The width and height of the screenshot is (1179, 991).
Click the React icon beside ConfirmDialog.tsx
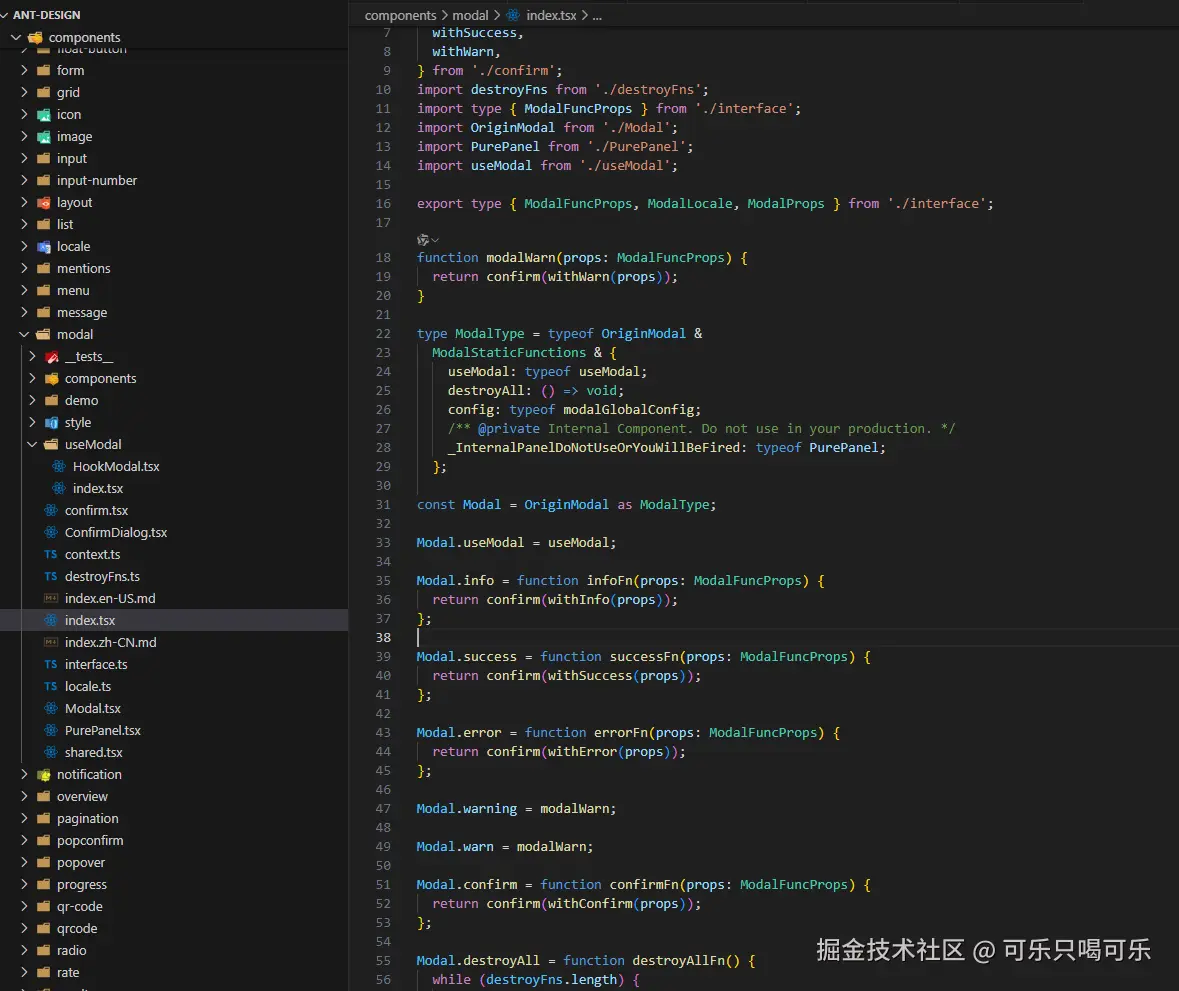pyautogui.click(x=50, y=532)
